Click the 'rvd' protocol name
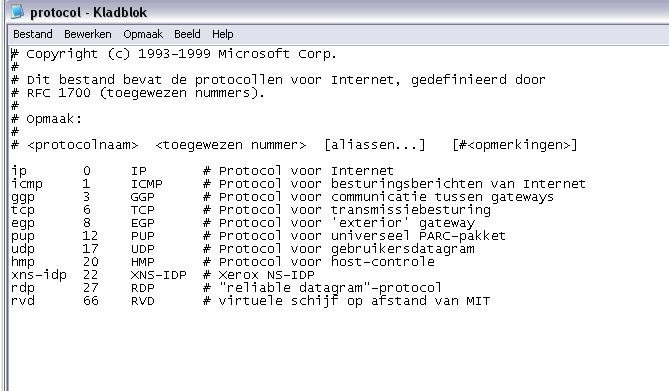The width and height of the screenshot is (669, 391). (23, 301)
